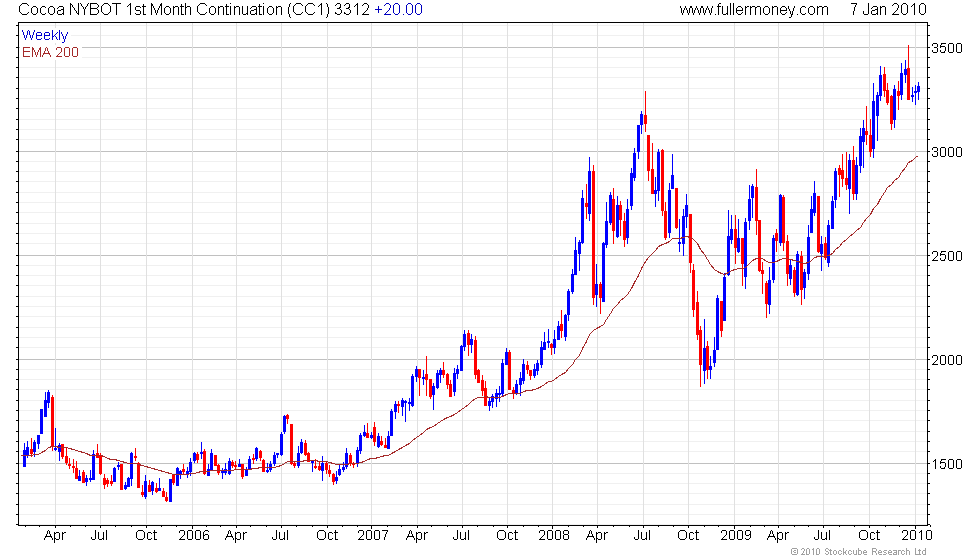Click the last price value 3312

point(352,10)
